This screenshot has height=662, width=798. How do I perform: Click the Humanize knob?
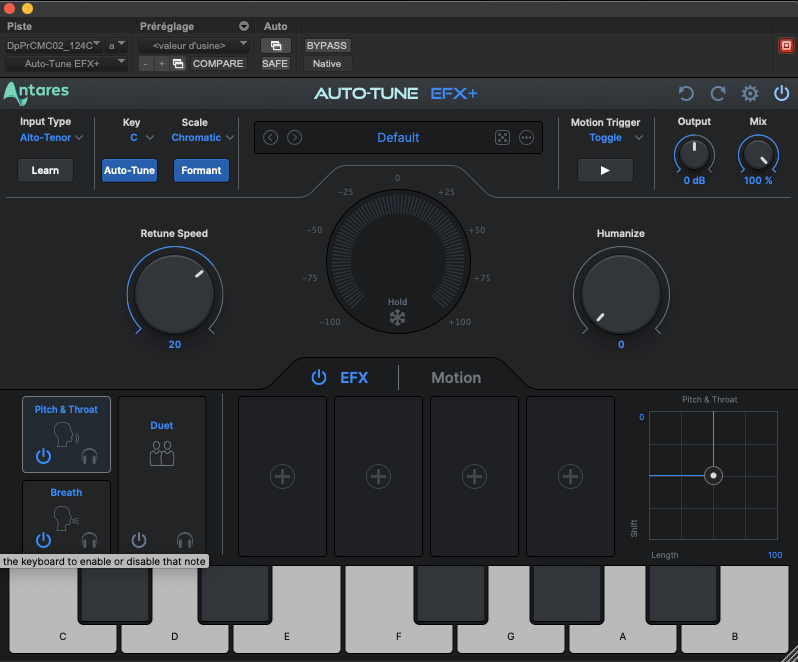coord(621,294)
